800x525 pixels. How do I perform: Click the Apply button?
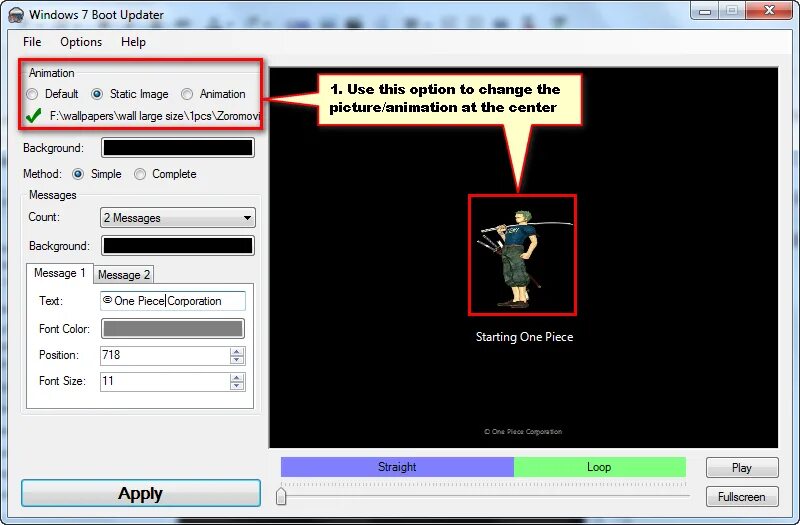(x=141, y=493)
